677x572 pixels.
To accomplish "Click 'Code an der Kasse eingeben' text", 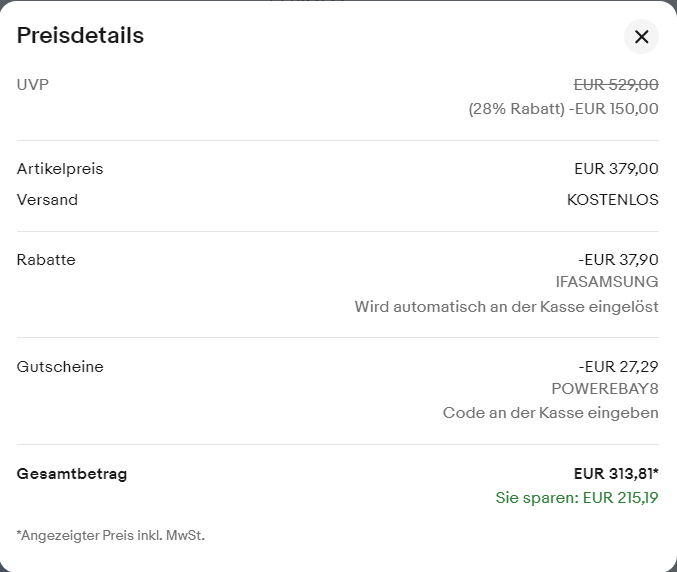I will (550, 413).
